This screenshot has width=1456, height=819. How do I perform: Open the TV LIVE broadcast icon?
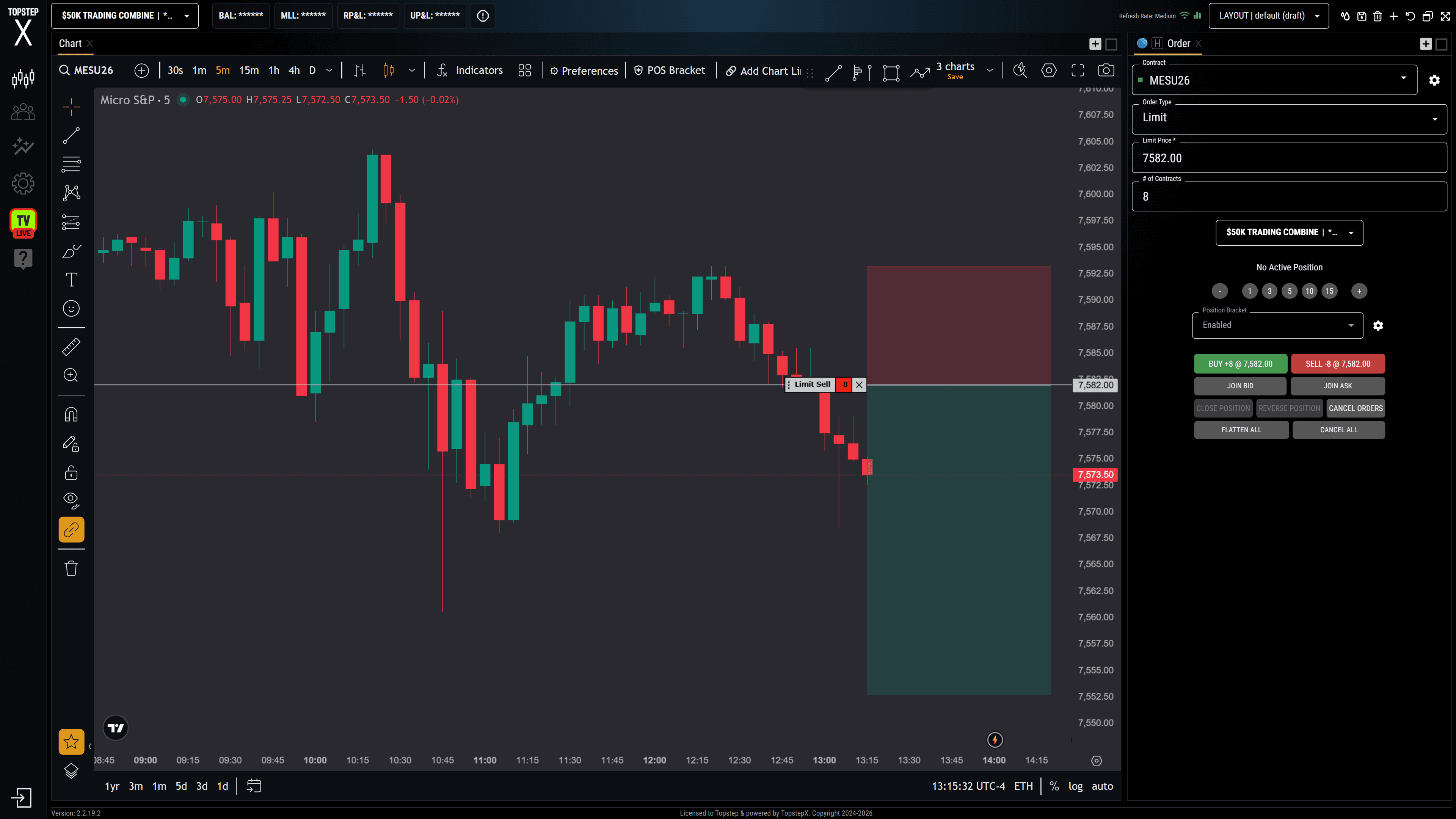coord(23,223)
